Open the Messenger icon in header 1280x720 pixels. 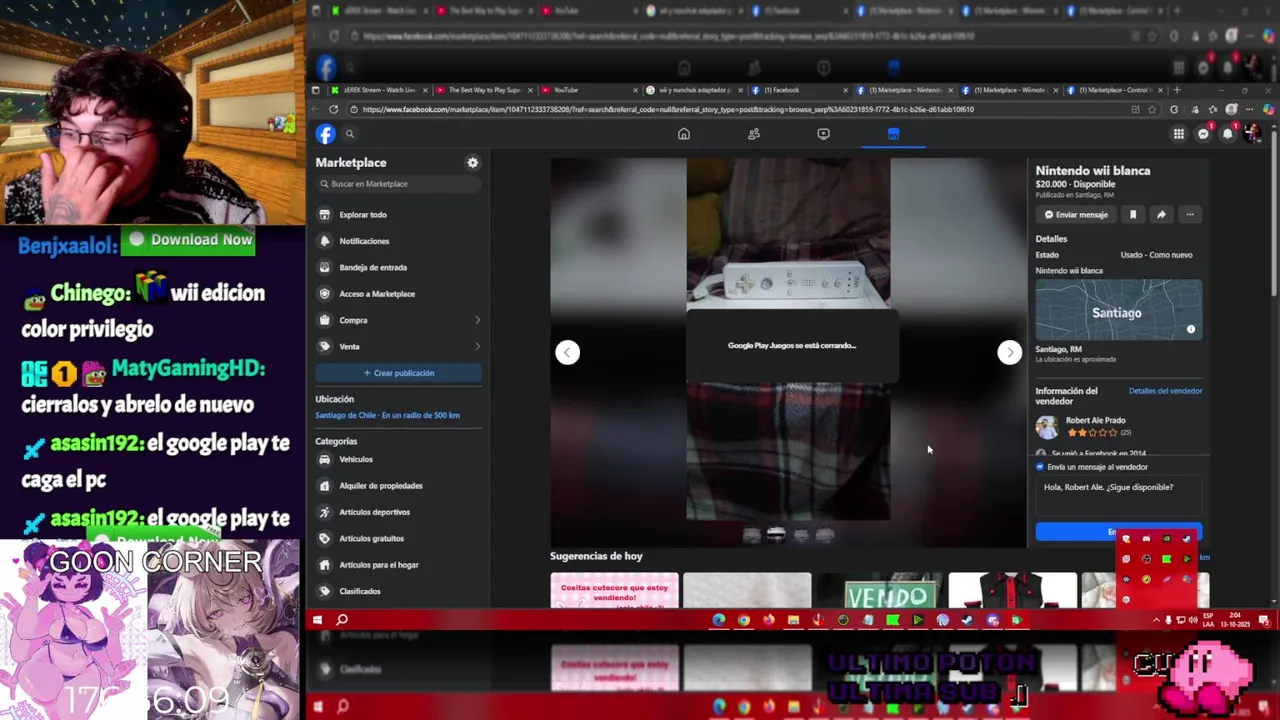coord(1204,134)
